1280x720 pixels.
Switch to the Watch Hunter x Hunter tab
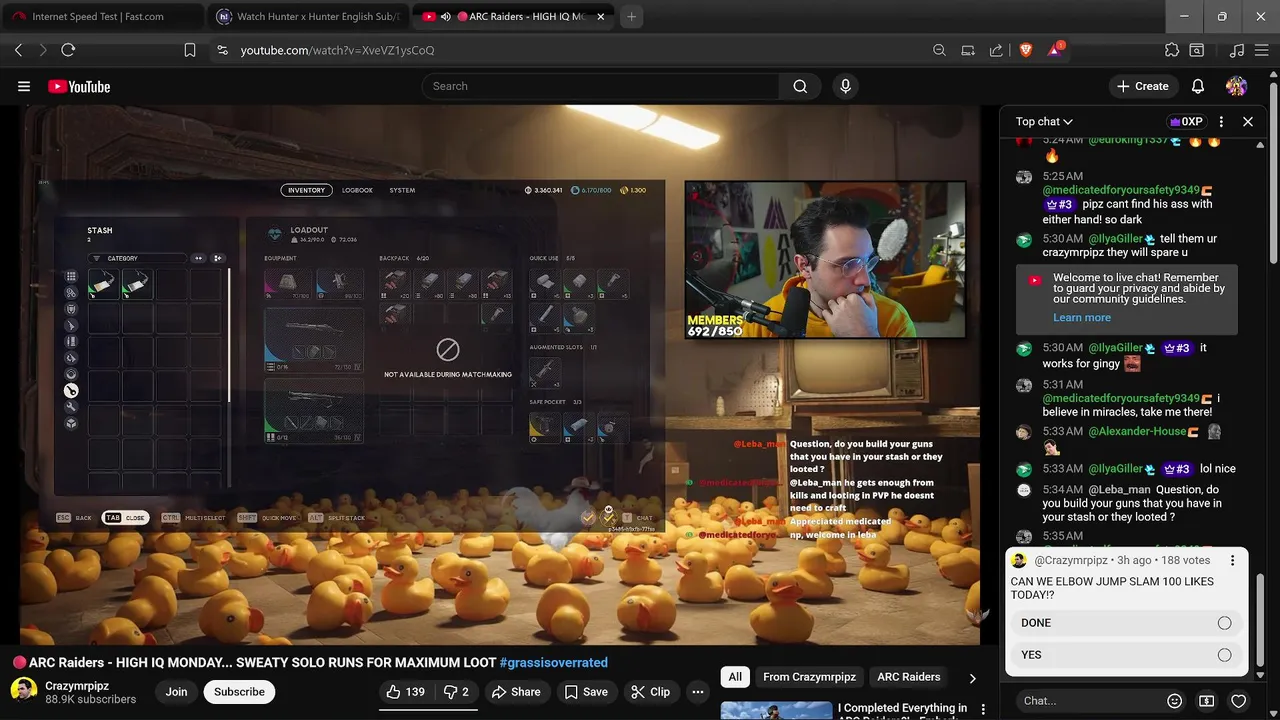[308, 17]
